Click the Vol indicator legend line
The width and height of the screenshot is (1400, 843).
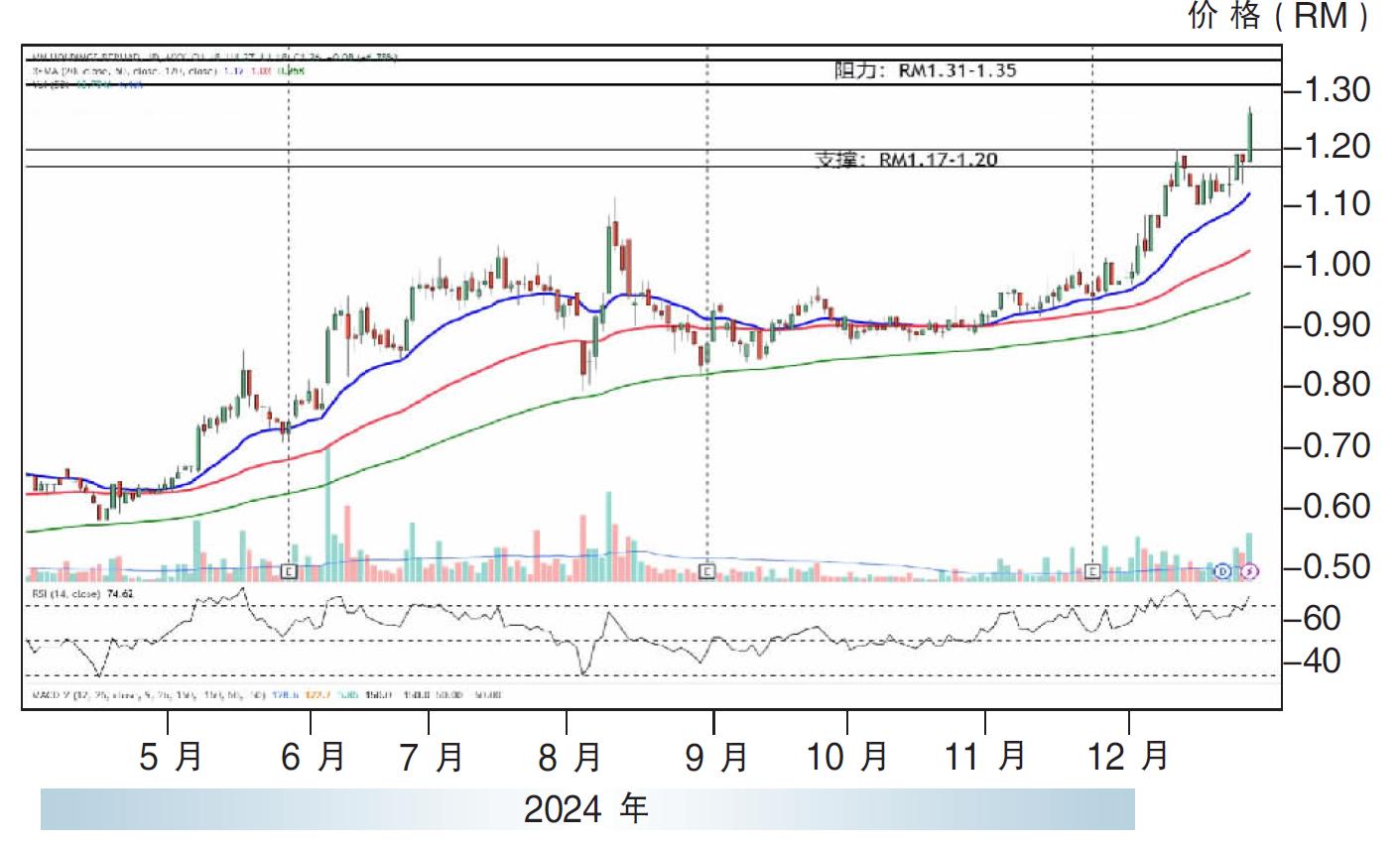tap(86, 85)
